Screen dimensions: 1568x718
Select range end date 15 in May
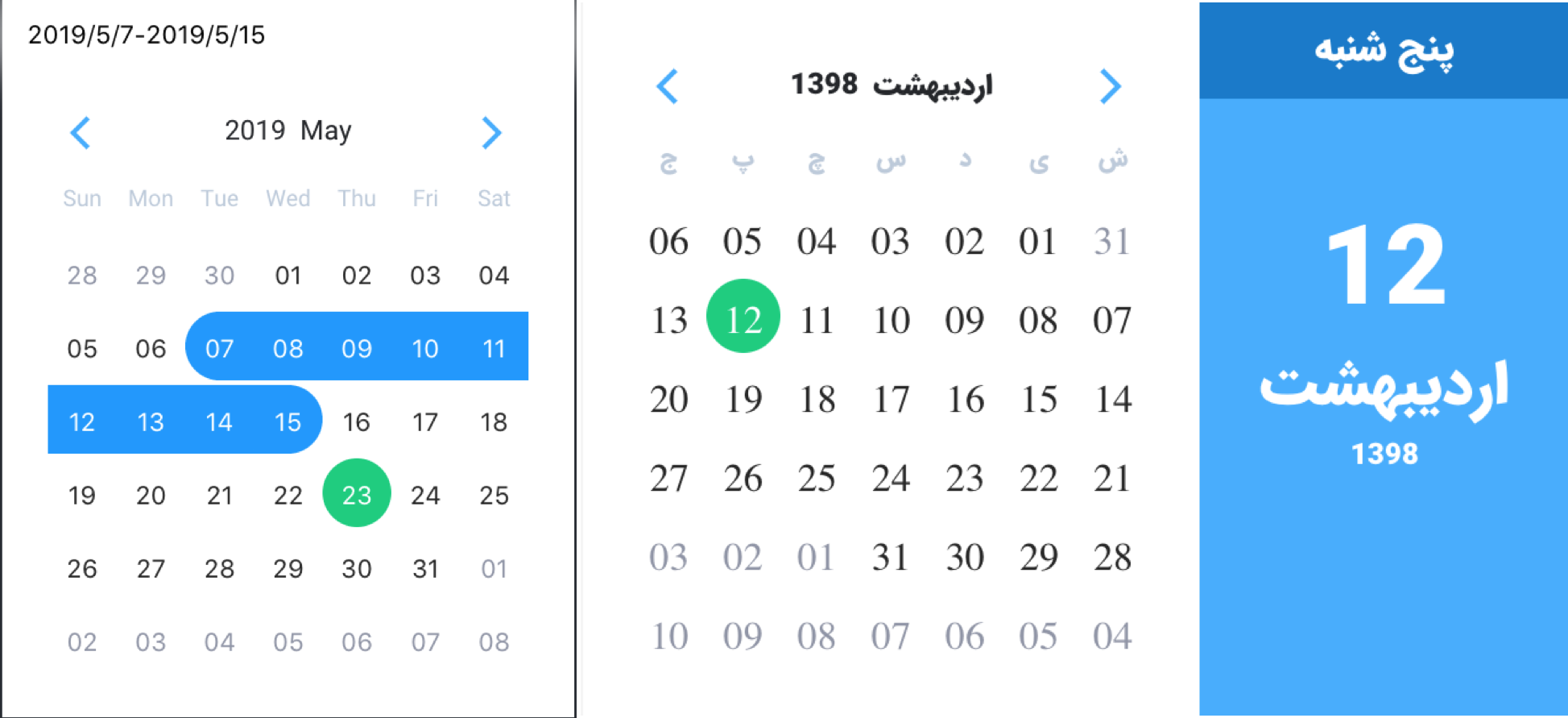click(x=288, y=421)
